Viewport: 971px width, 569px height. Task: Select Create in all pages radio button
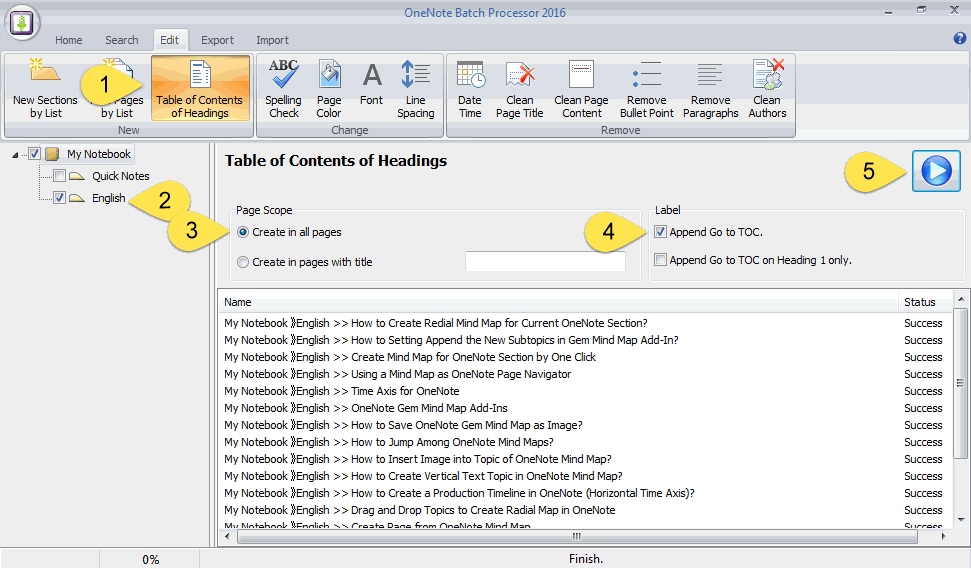243,232
